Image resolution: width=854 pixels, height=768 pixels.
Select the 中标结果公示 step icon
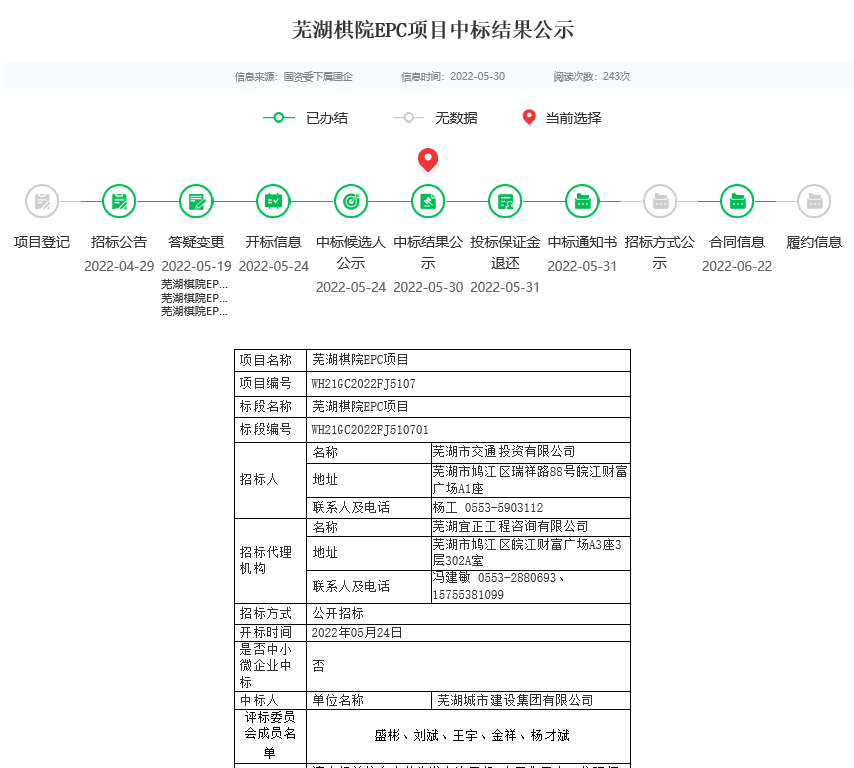(x=428, y=202)
